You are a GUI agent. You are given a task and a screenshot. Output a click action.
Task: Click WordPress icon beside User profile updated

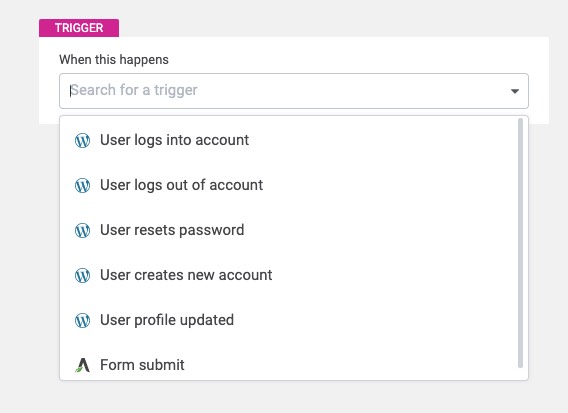click(x=82, y=320)
